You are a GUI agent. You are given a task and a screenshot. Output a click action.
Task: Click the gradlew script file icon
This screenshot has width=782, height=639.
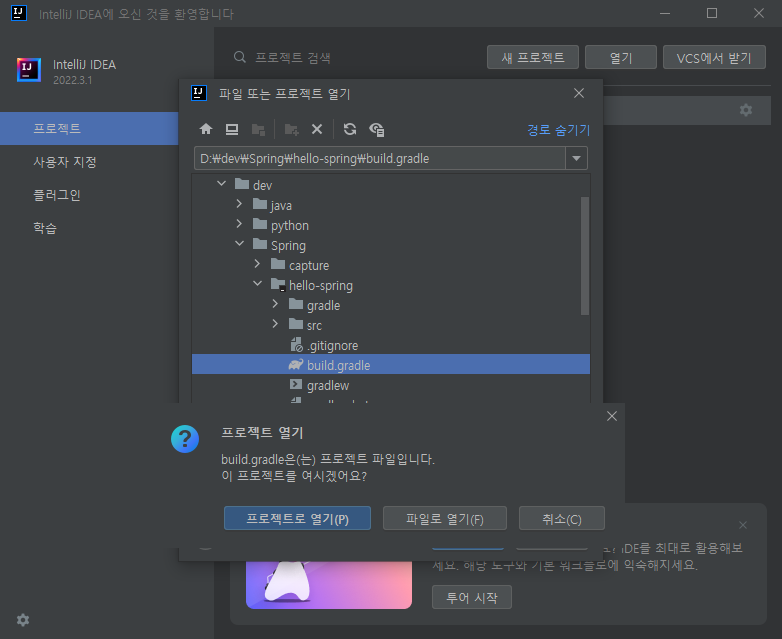click(x=296, y=385)
